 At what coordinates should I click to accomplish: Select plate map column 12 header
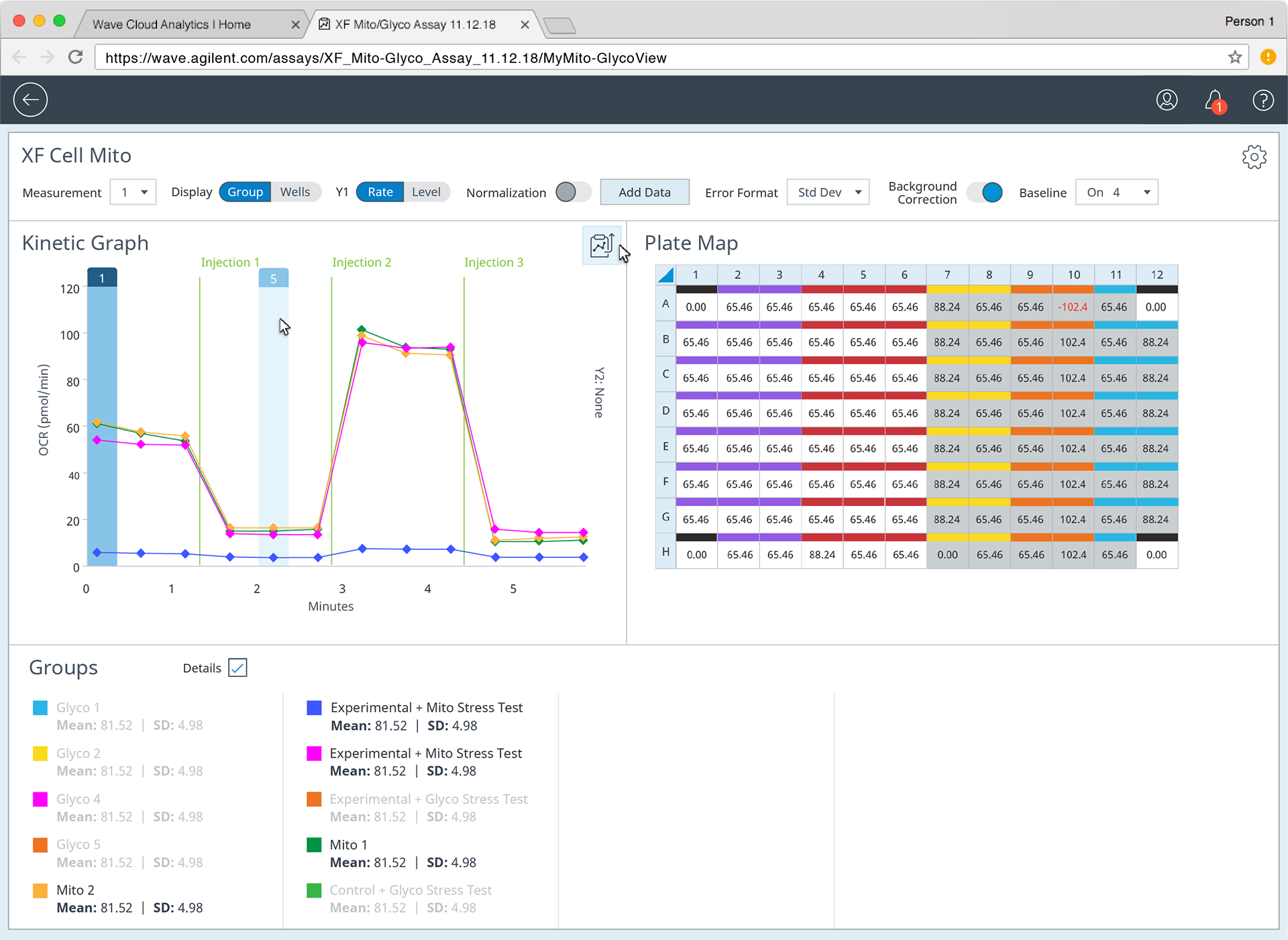click(1157, 274)
